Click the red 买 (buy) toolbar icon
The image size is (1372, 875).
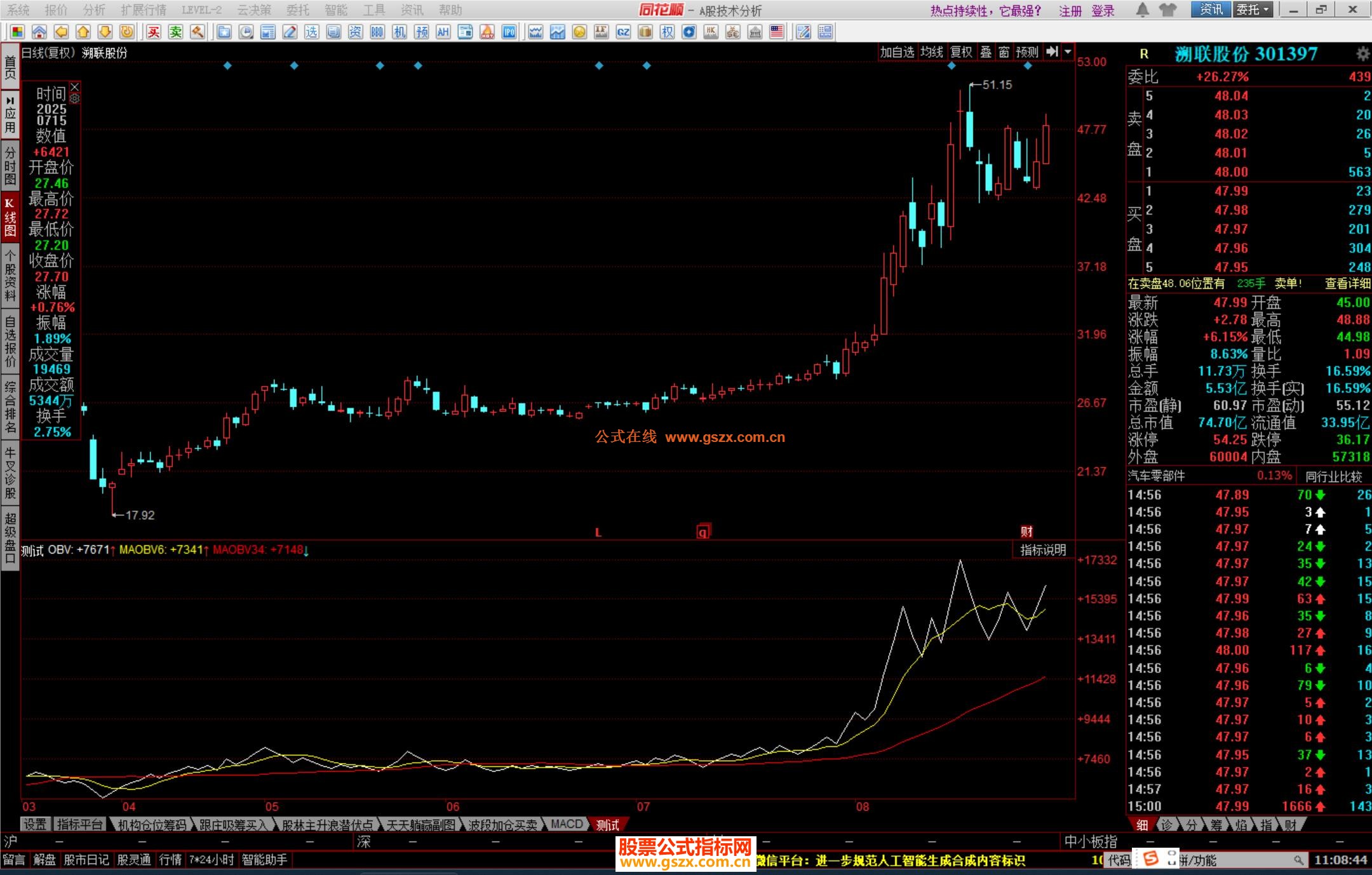[x=154, y=32]
